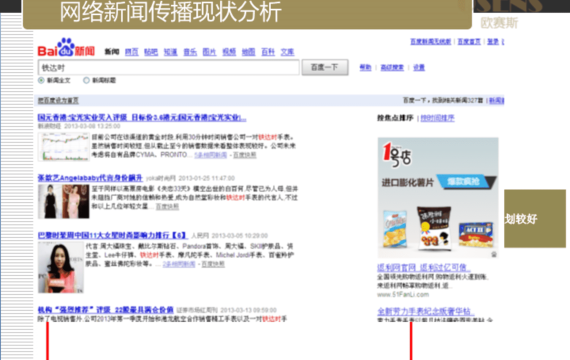This screenshot has width=570, height=360.
Task: Open the 高级搜索 link
Action: tap(392, 68)
